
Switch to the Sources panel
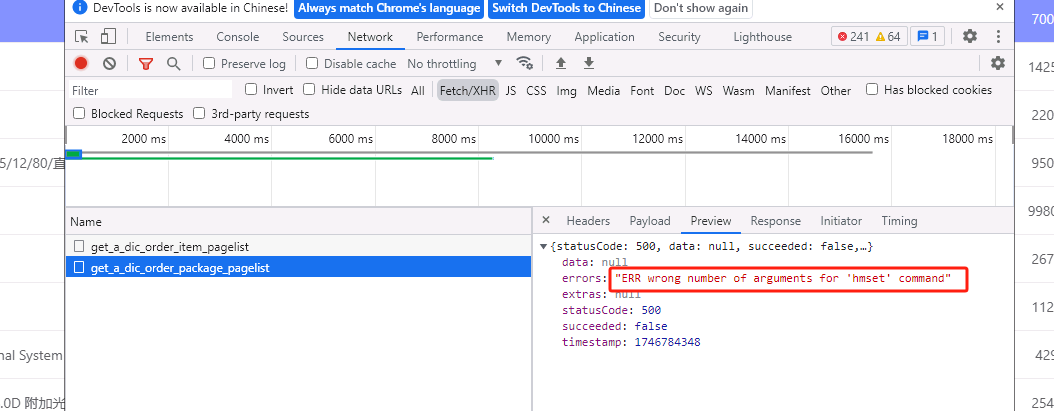(303, 37)
